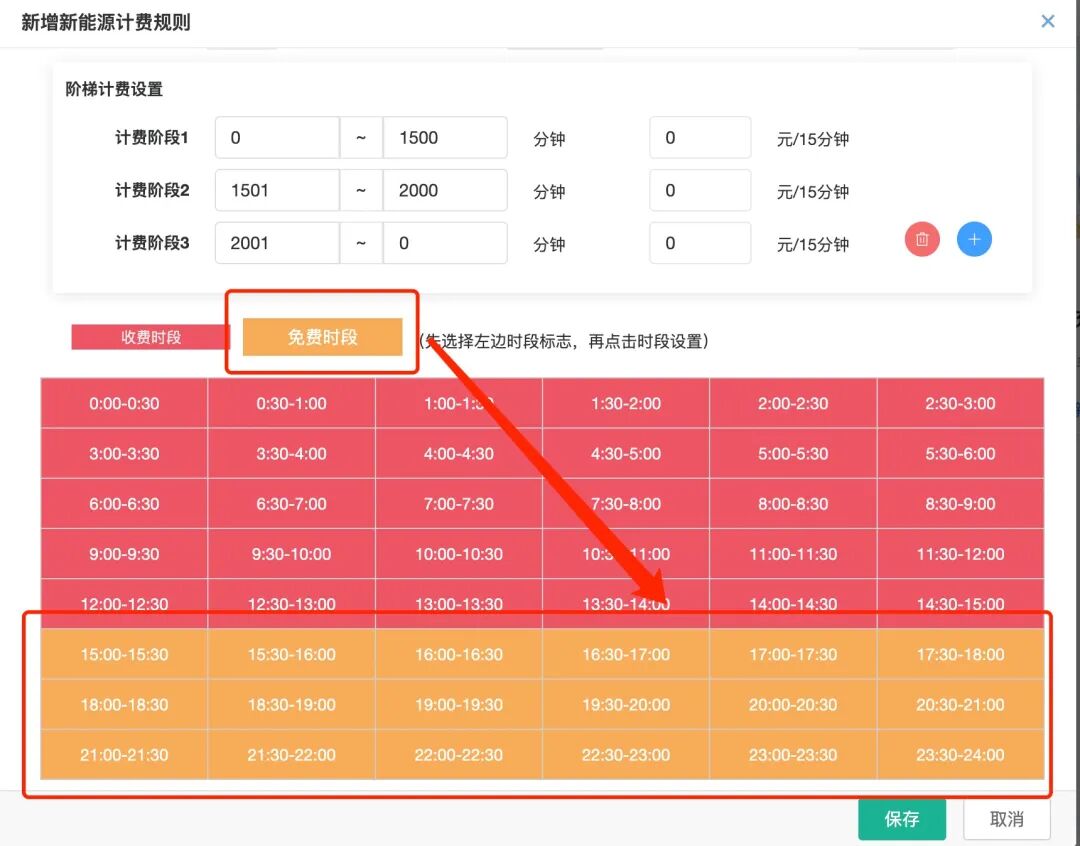Toggle free slot 23:30-24:00
The height and width of the screenshot is (846, 1080).
[x=961, y=755]
